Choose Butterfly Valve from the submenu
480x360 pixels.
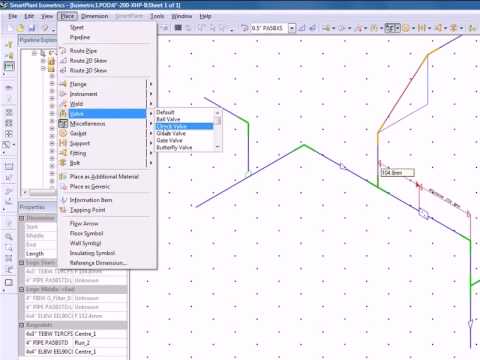click(x=185, y=147)
